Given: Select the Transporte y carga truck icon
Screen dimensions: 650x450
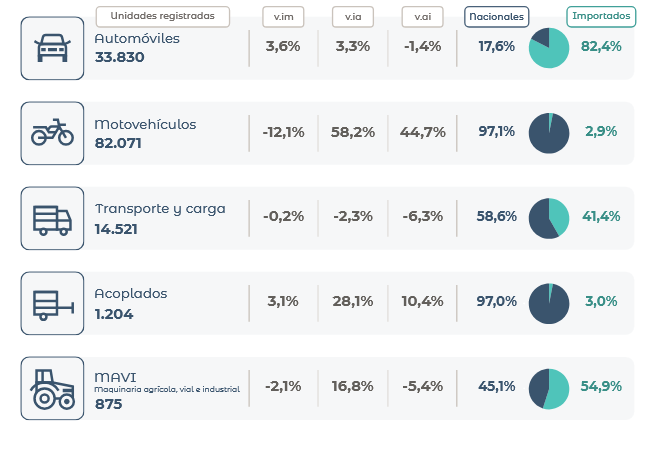Looking at the screenshot, I should tap(52, 218).
